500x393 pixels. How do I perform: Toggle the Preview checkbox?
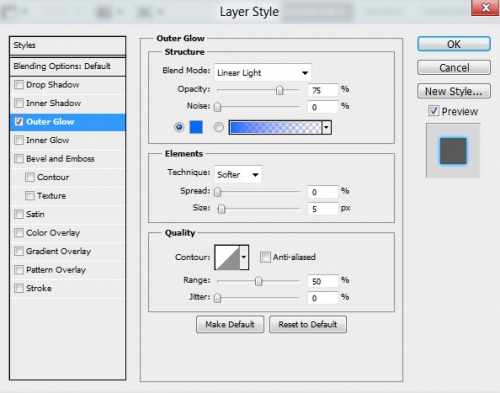pyautogui.click(x=433, y=111)
